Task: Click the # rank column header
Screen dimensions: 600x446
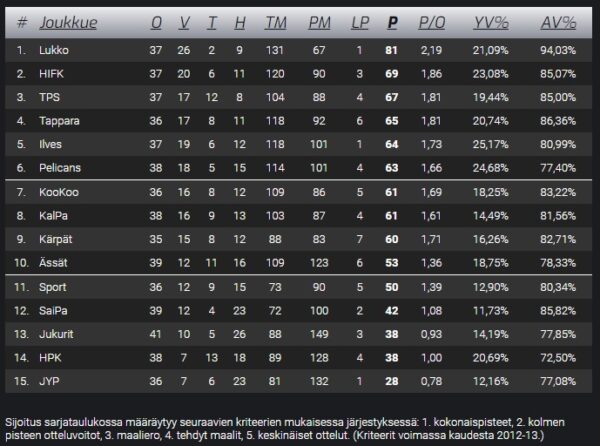Action: 21,22
